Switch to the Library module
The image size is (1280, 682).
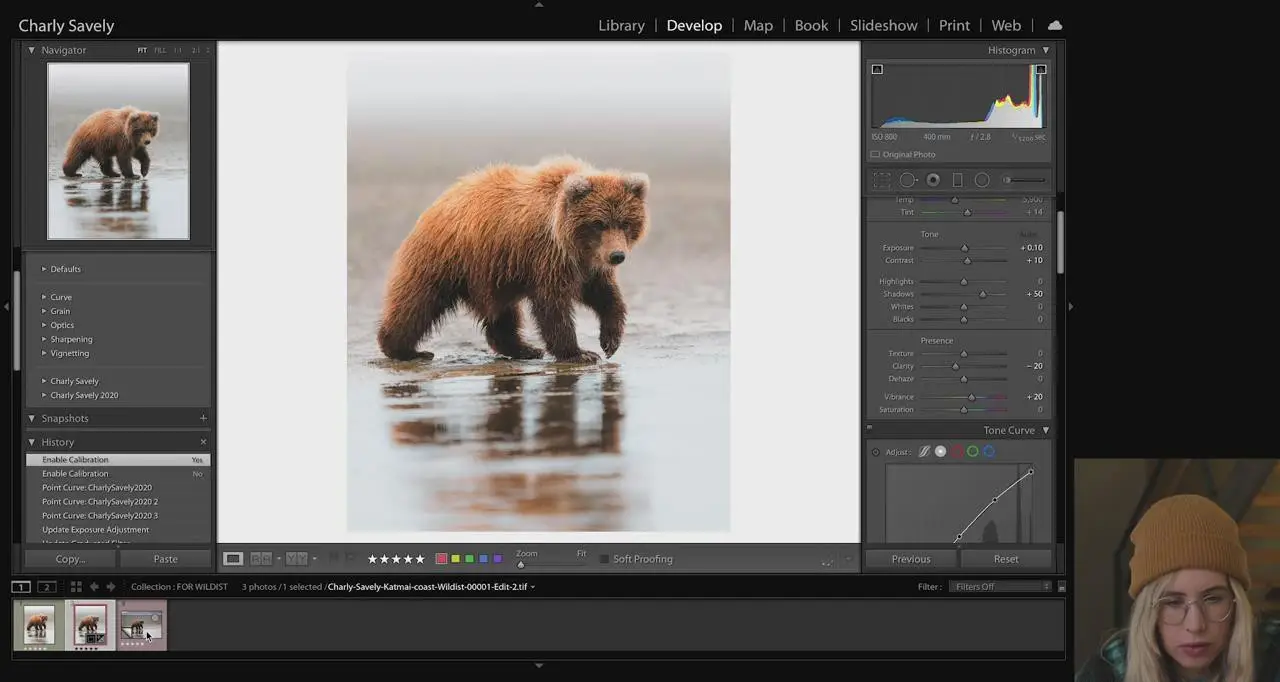[621, 25]
